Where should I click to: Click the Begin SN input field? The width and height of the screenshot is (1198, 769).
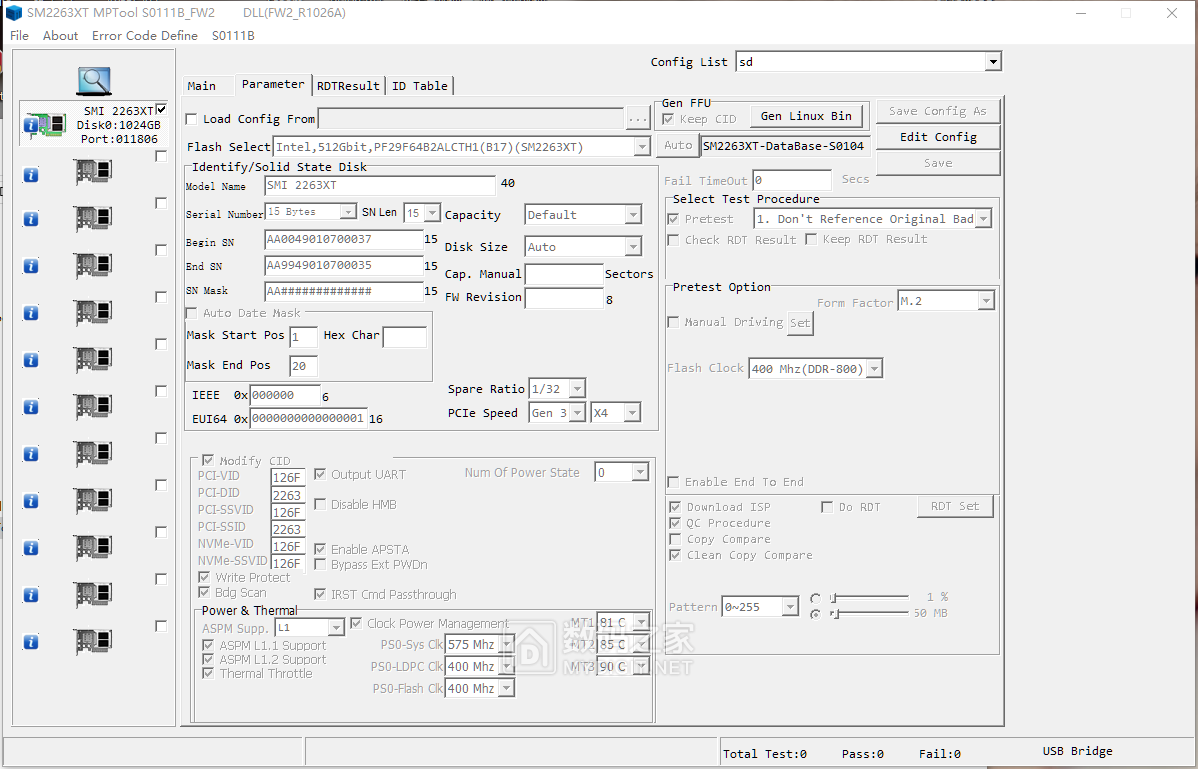343,240
